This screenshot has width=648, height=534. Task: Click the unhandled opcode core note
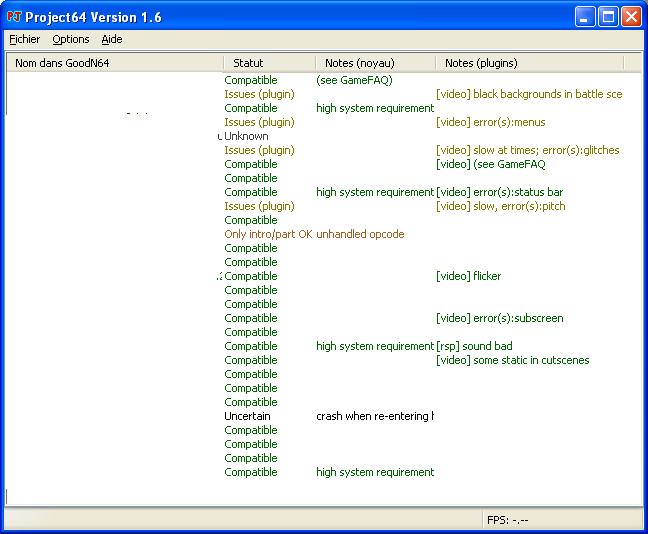coord(360,234)
